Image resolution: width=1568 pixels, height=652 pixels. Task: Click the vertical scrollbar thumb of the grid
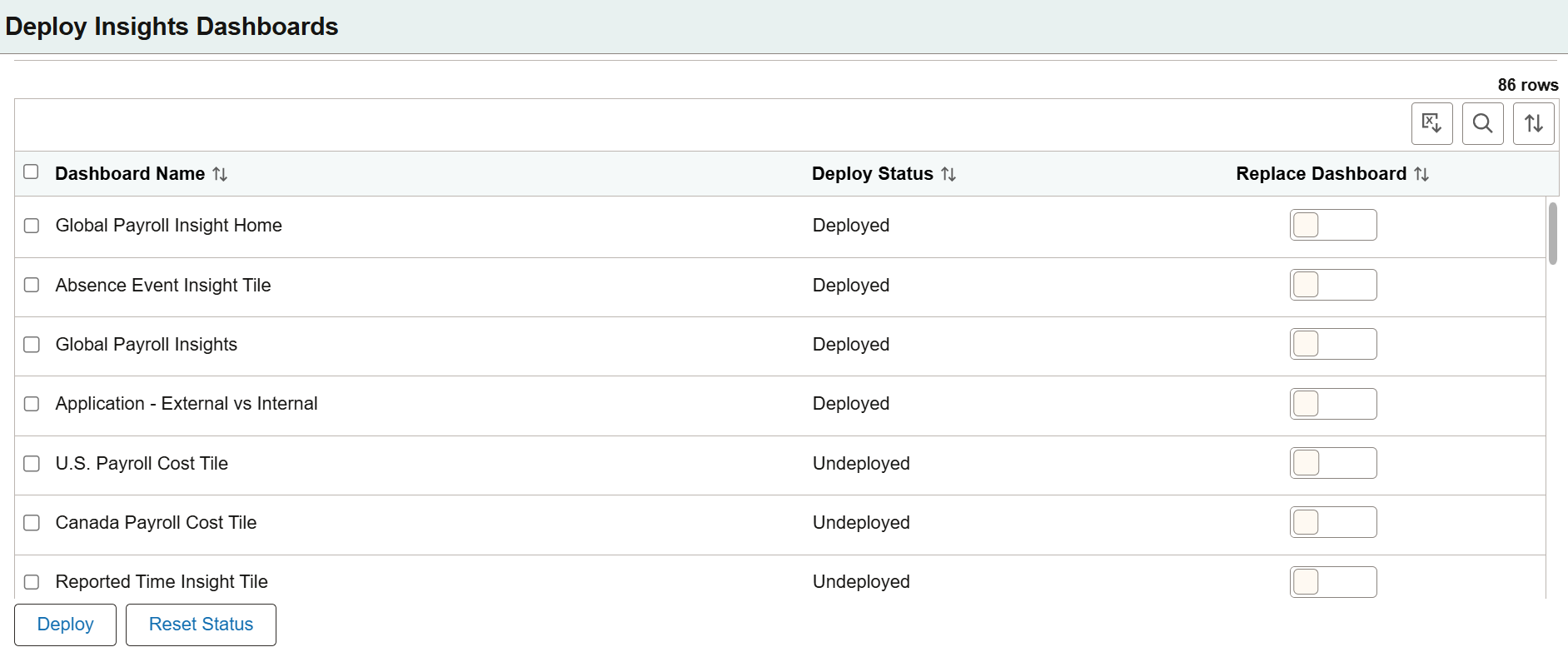[1552, 233]
